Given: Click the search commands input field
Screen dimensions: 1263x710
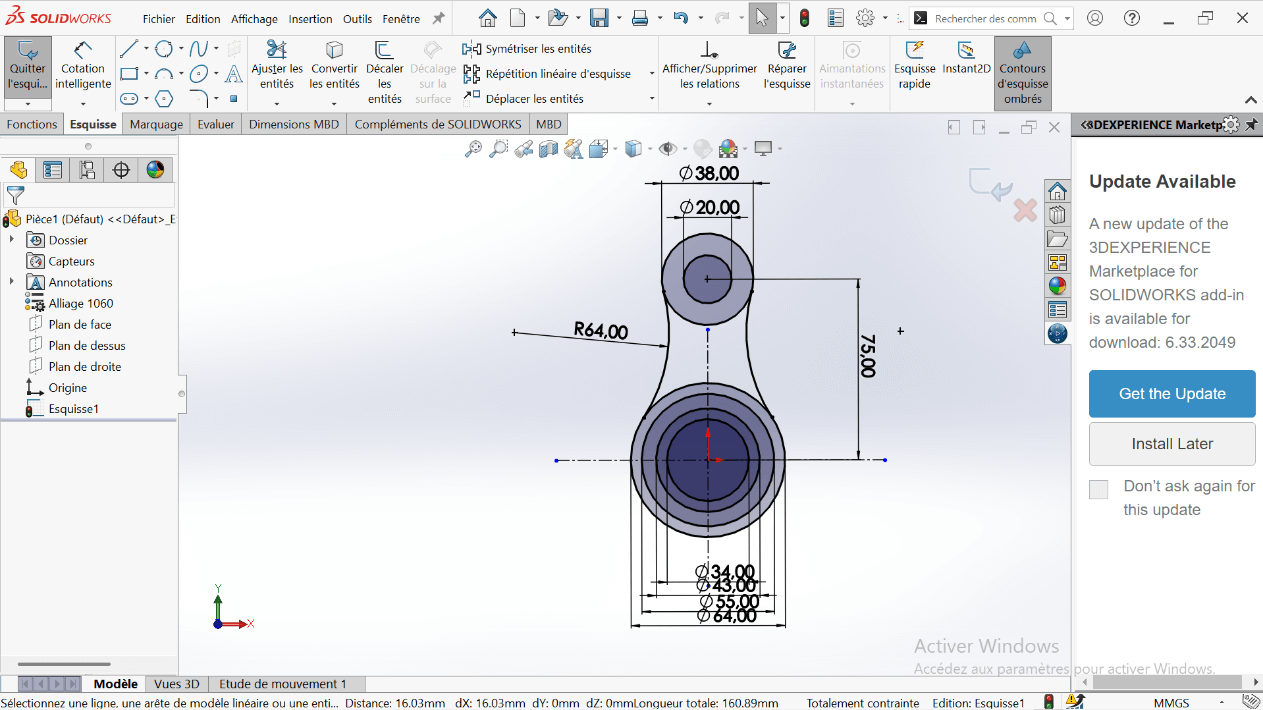Looking at the screenshot, I should [986, 19].
